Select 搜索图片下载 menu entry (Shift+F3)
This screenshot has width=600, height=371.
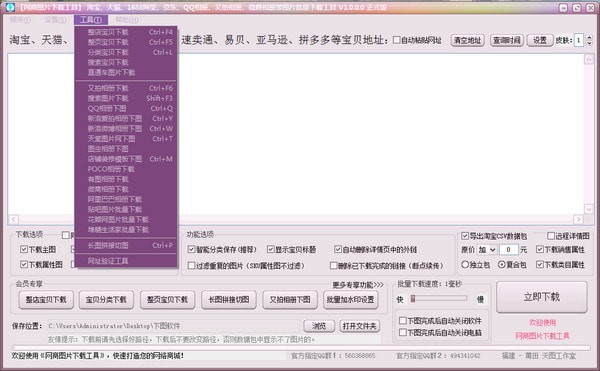[x=126, y=98]
